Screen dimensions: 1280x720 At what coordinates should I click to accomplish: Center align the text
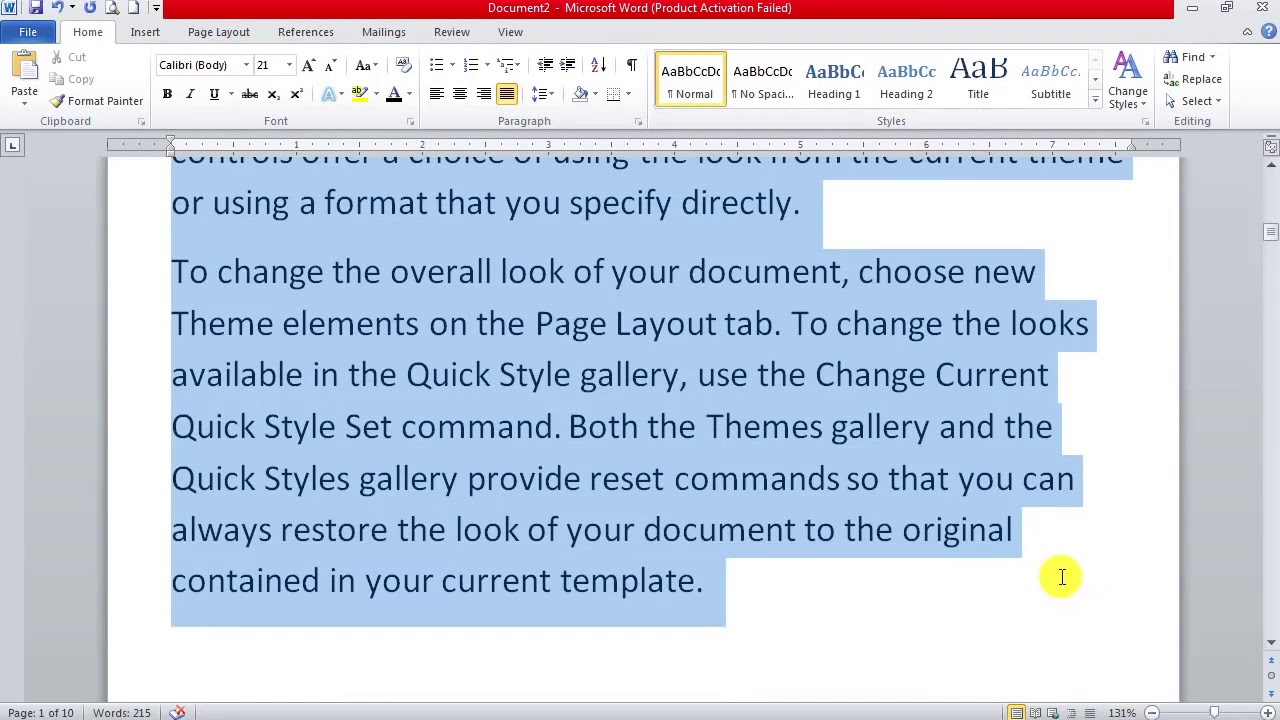pos(459,94)
